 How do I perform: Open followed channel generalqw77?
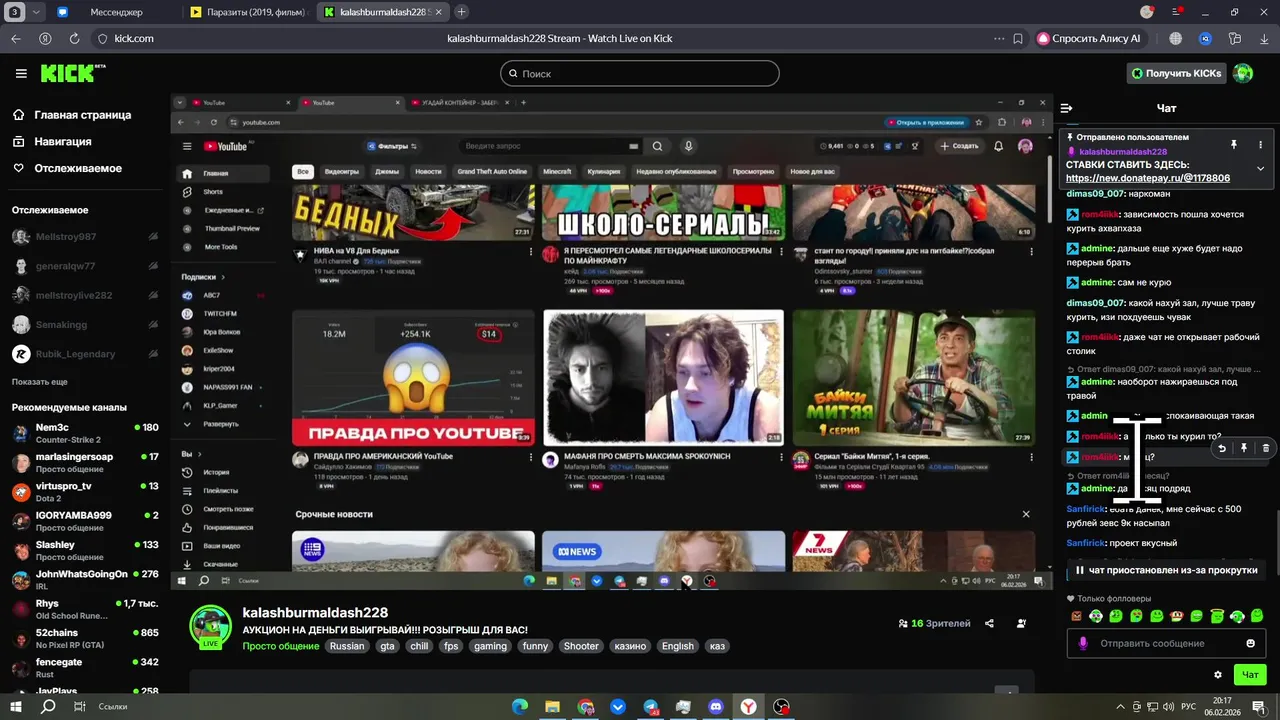[85, 266]
